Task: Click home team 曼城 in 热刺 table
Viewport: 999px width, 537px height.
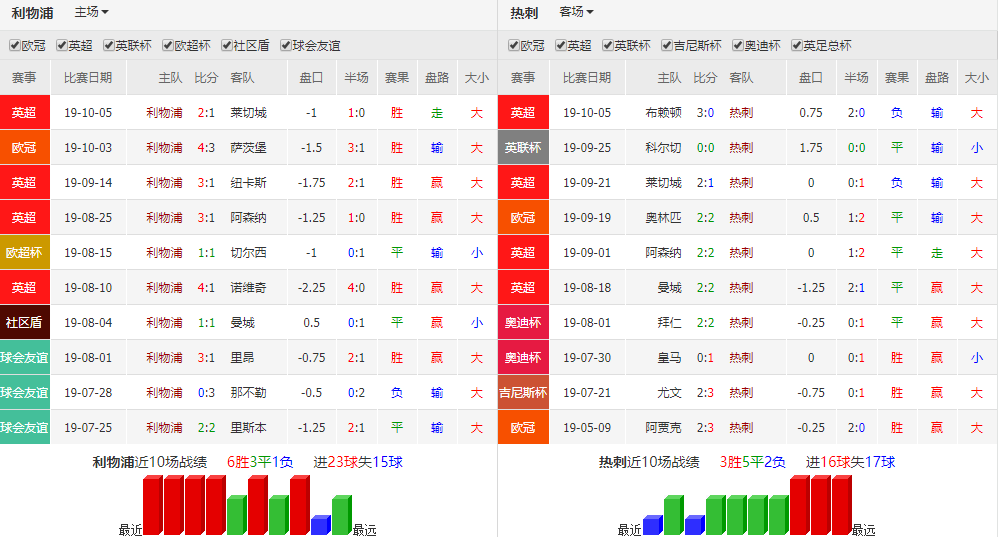Action: 670,288
